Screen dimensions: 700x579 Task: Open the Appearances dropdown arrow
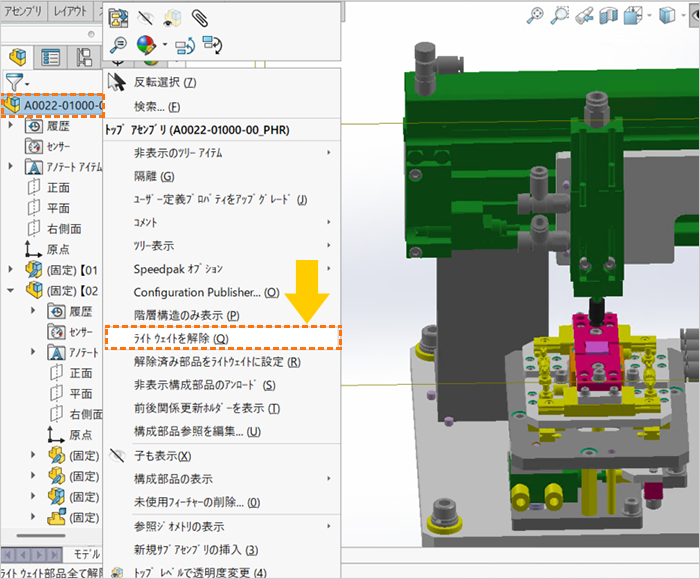click(x=165, y=45)
